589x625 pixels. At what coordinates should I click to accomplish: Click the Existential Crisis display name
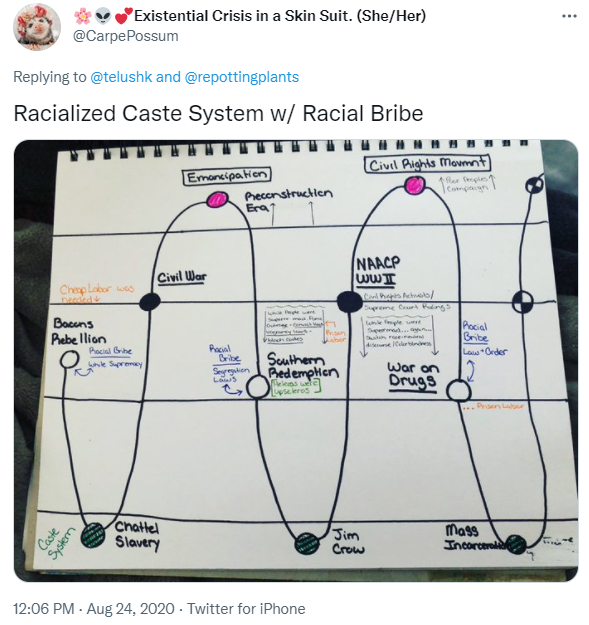(280, 16)
